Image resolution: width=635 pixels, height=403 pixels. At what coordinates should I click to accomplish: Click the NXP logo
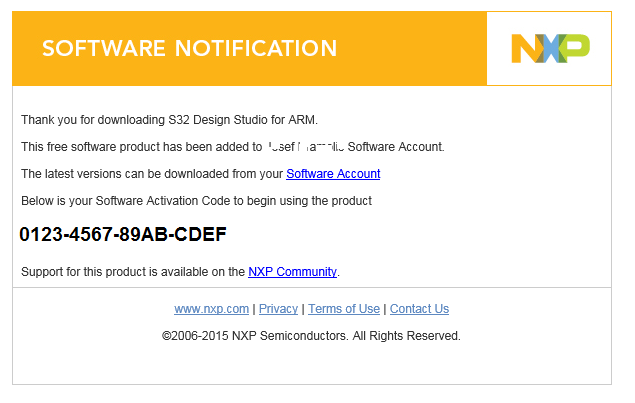(549, 48)
